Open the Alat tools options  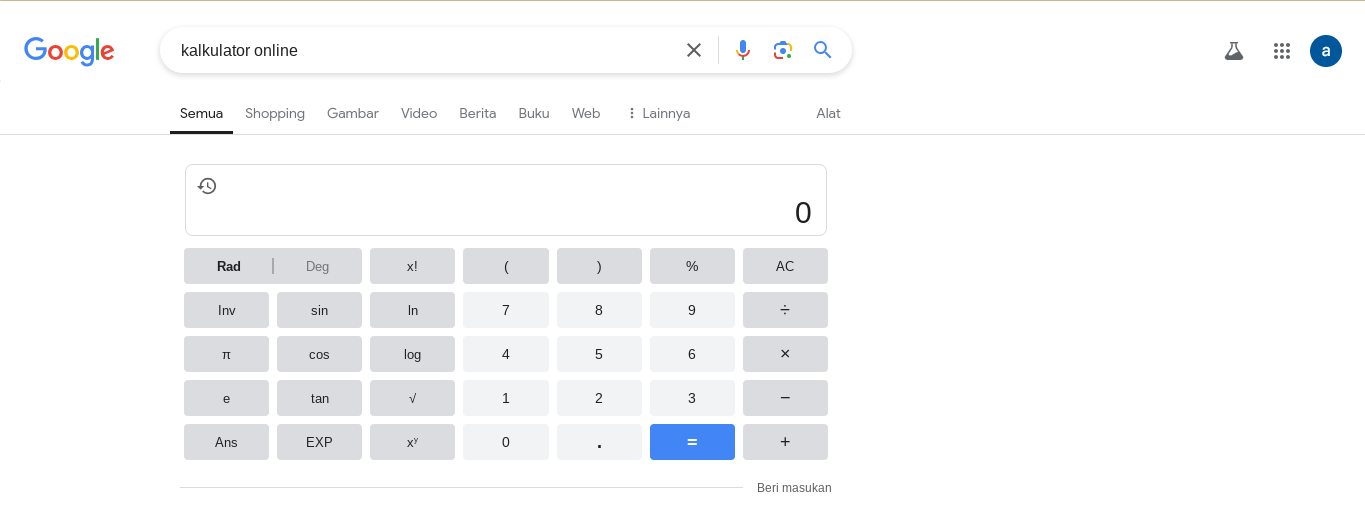click(828, 114)
